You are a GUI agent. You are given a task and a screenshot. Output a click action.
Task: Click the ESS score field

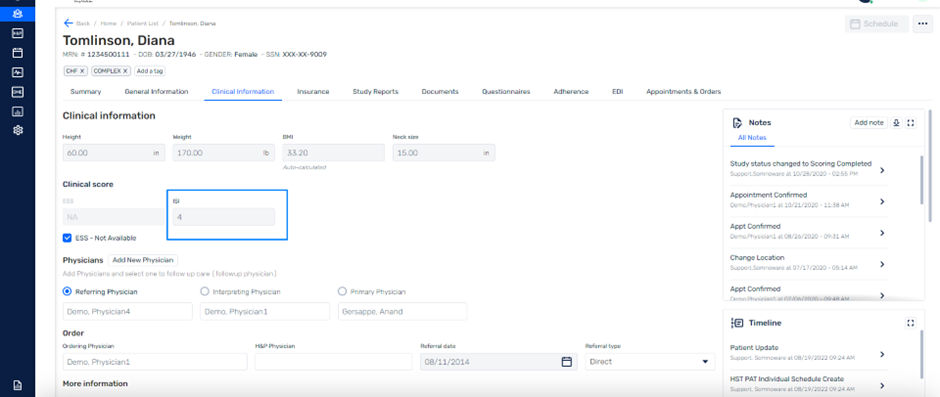[114, 217]
